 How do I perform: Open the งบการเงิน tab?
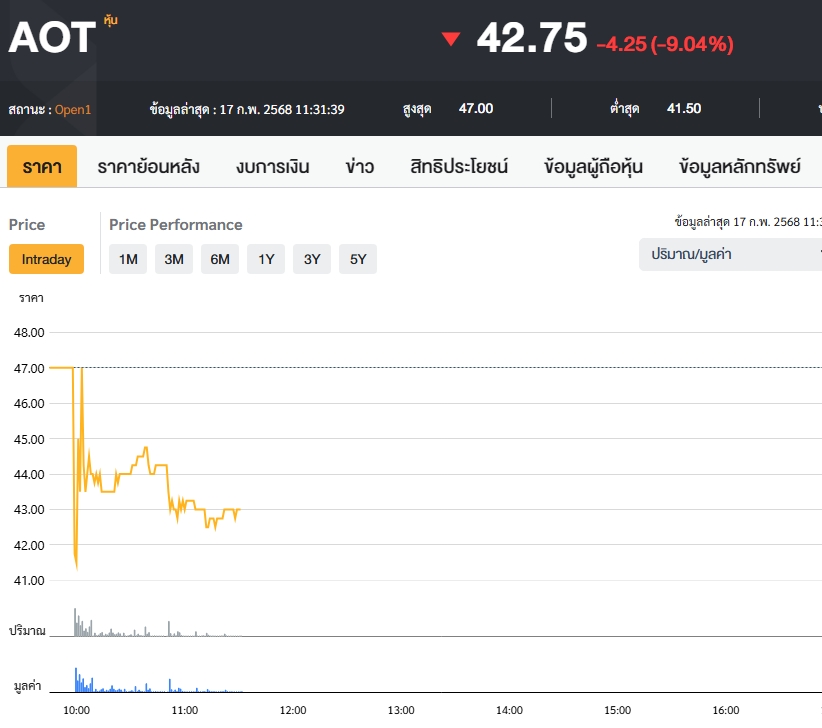(x=273, y=166)
